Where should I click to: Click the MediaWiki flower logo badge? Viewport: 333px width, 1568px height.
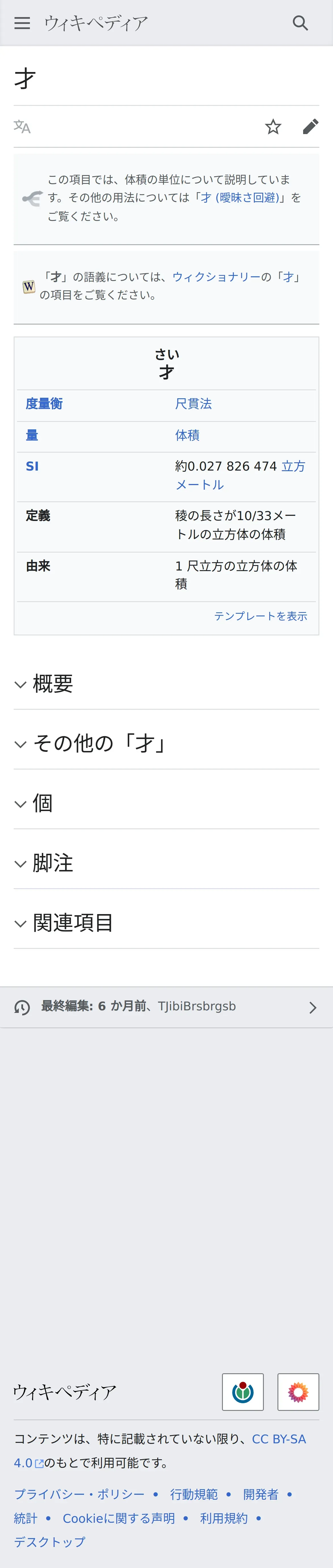(298, 1392)
